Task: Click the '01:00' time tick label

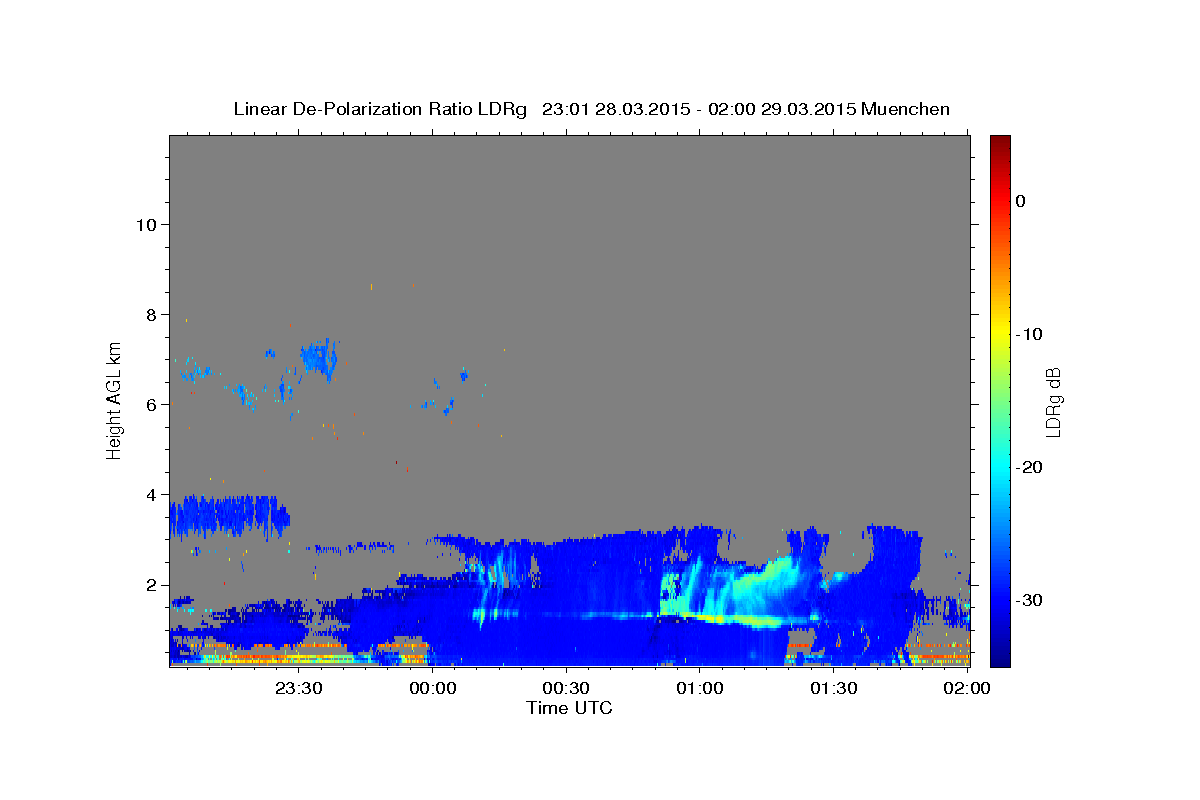Action: click(x=699, y=688)
